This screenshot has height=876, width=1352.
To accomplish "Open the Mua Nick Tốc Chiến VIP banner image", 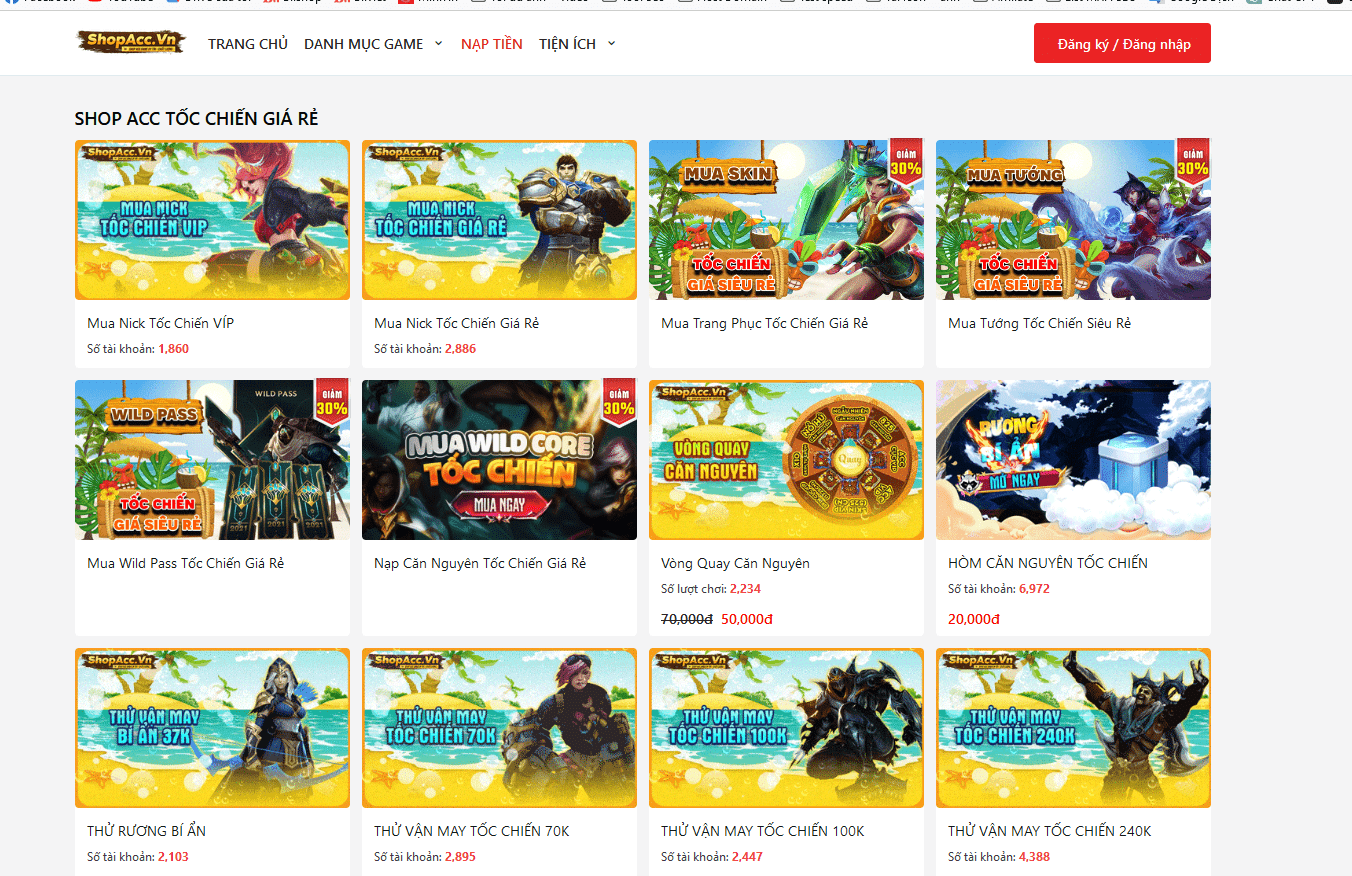I will point(212,220).
